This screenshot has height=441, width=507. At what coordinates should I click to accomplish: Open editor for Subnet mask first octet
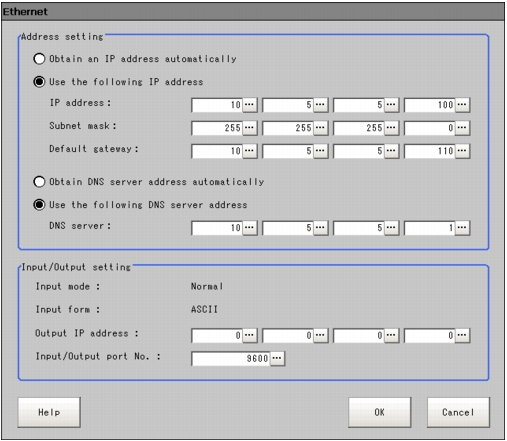pos(249,128)
